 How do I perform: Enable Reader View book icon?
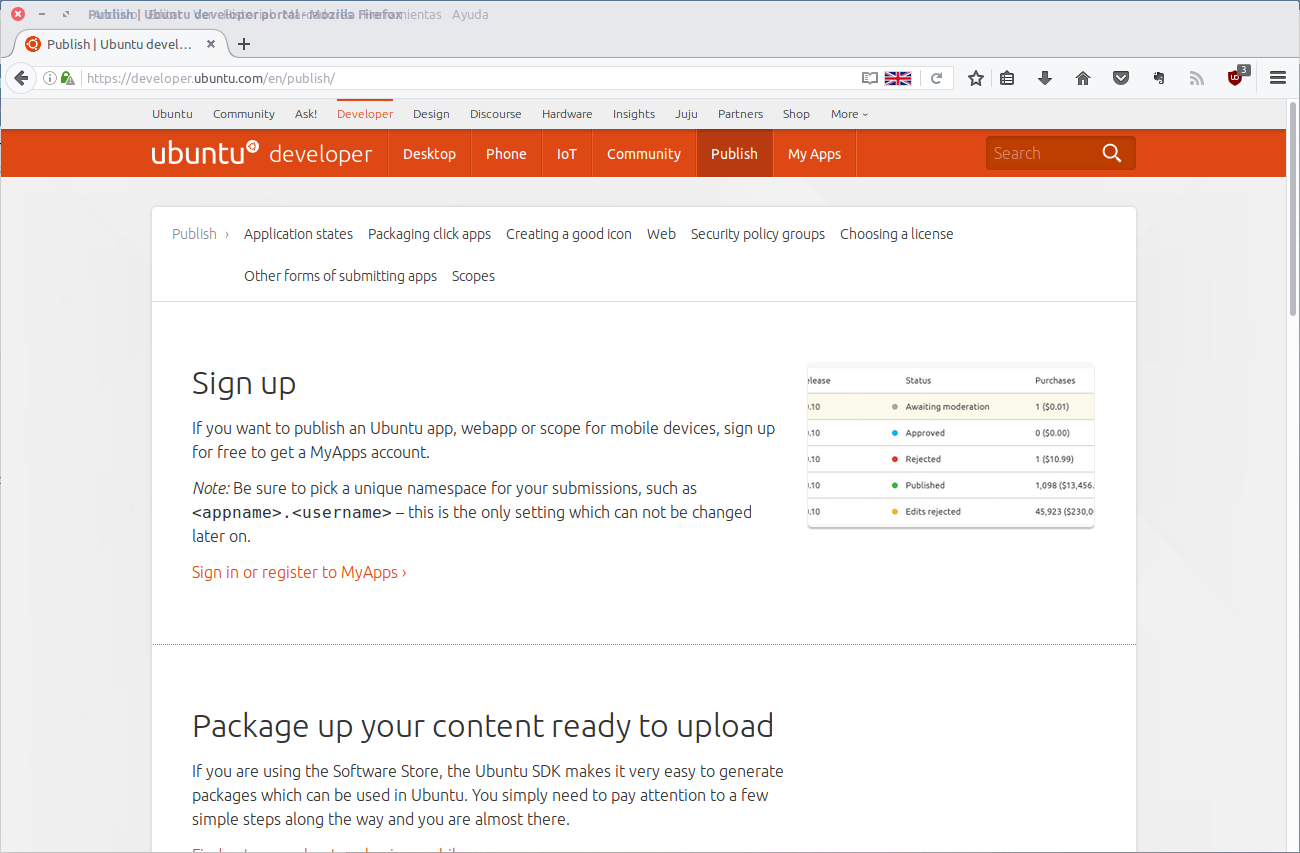point(870,78)
